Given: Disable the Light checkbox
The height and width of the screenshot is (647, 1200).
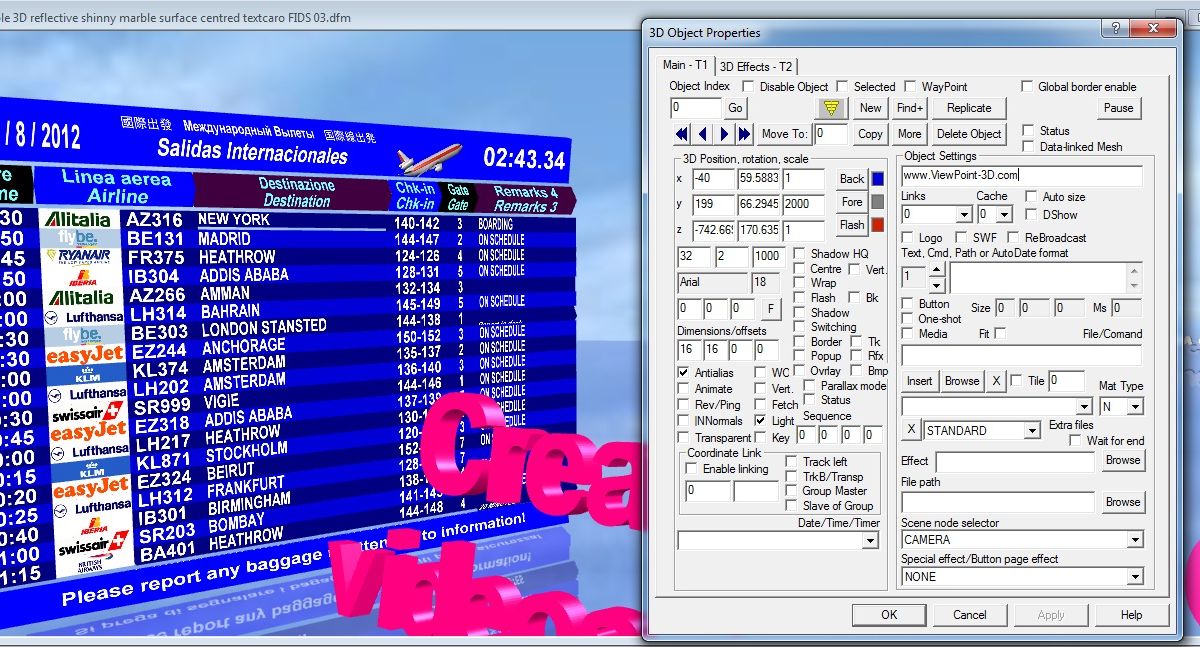Looking at the screenshot, I should pyautogui.click(x=761, y=421).
